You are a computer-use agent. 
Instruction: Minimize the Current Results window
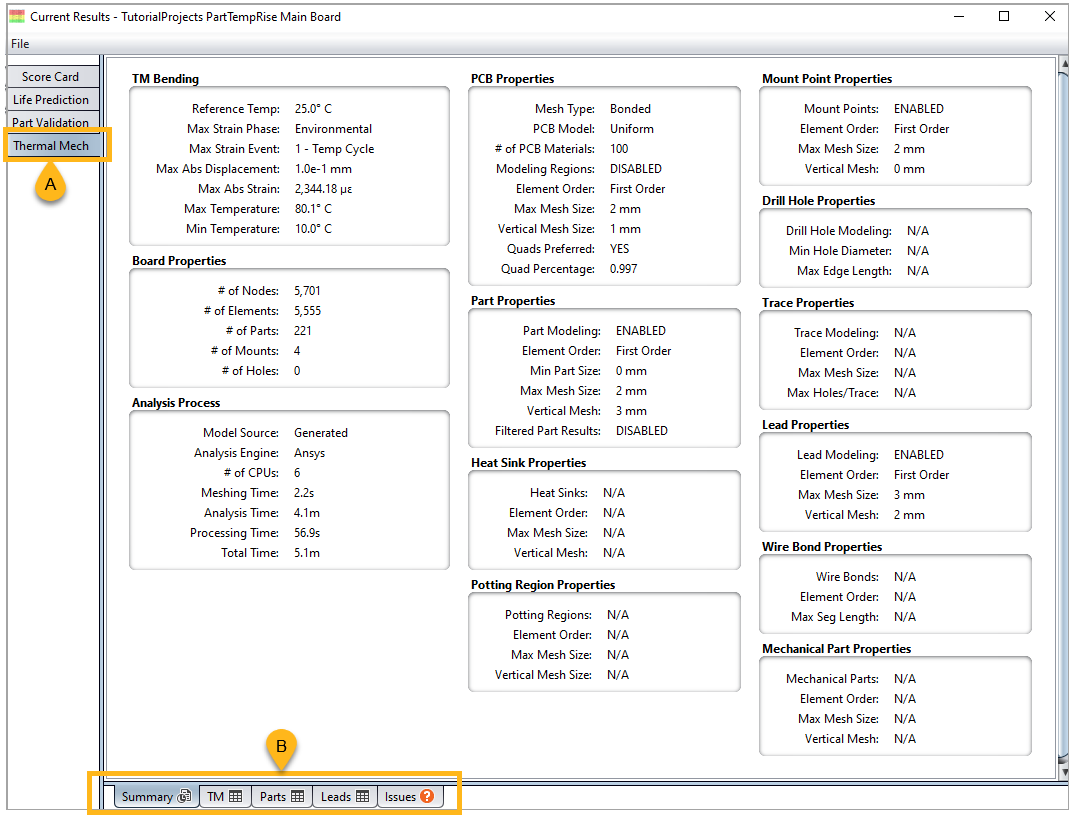coord(958,16)
